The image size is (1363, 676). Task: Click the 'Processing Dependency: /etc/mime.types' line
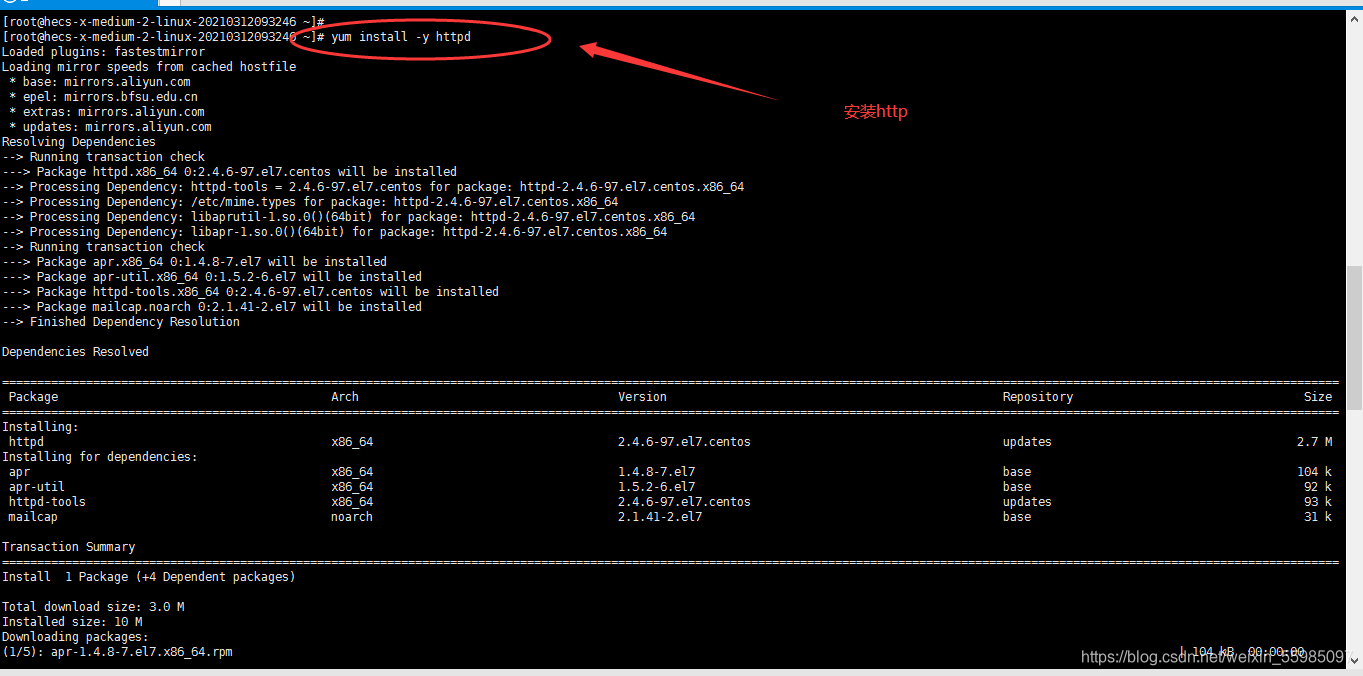click(310, 202)
